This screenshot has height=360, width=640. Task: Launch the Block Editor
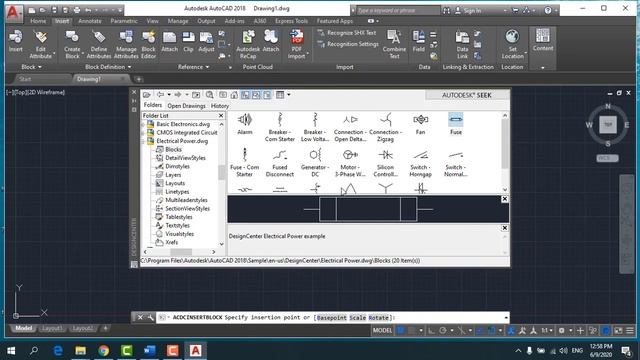click(149, 44)
